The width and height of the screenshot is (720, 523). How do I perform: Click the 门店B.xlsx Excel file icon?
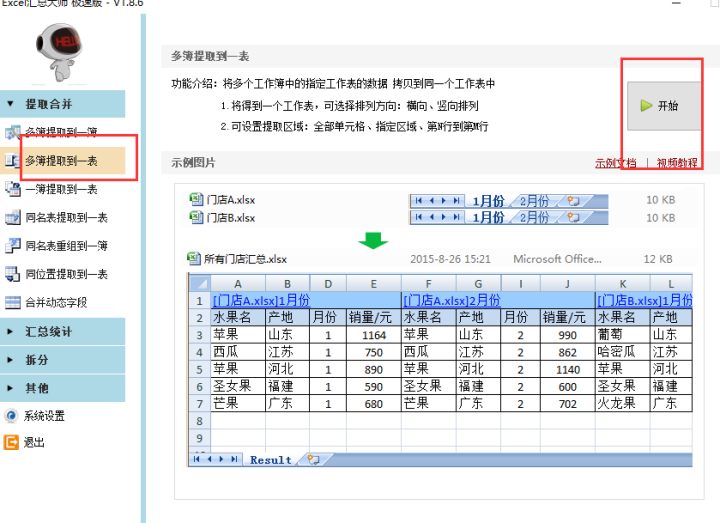point(197,217)
